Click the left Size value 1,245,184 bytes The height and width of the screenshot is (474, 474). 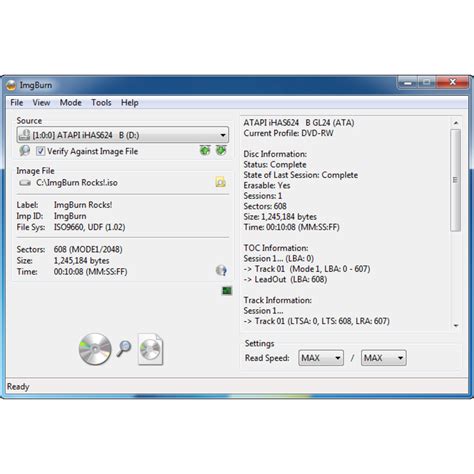pyautogui.click(x=82, y=261)
